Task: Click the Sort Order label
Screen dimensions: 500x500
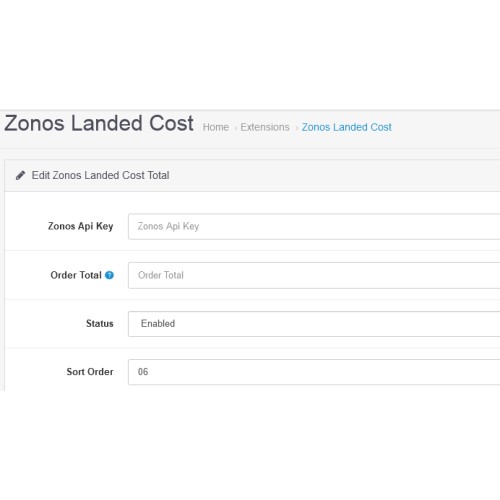Action: click(90, 372)
